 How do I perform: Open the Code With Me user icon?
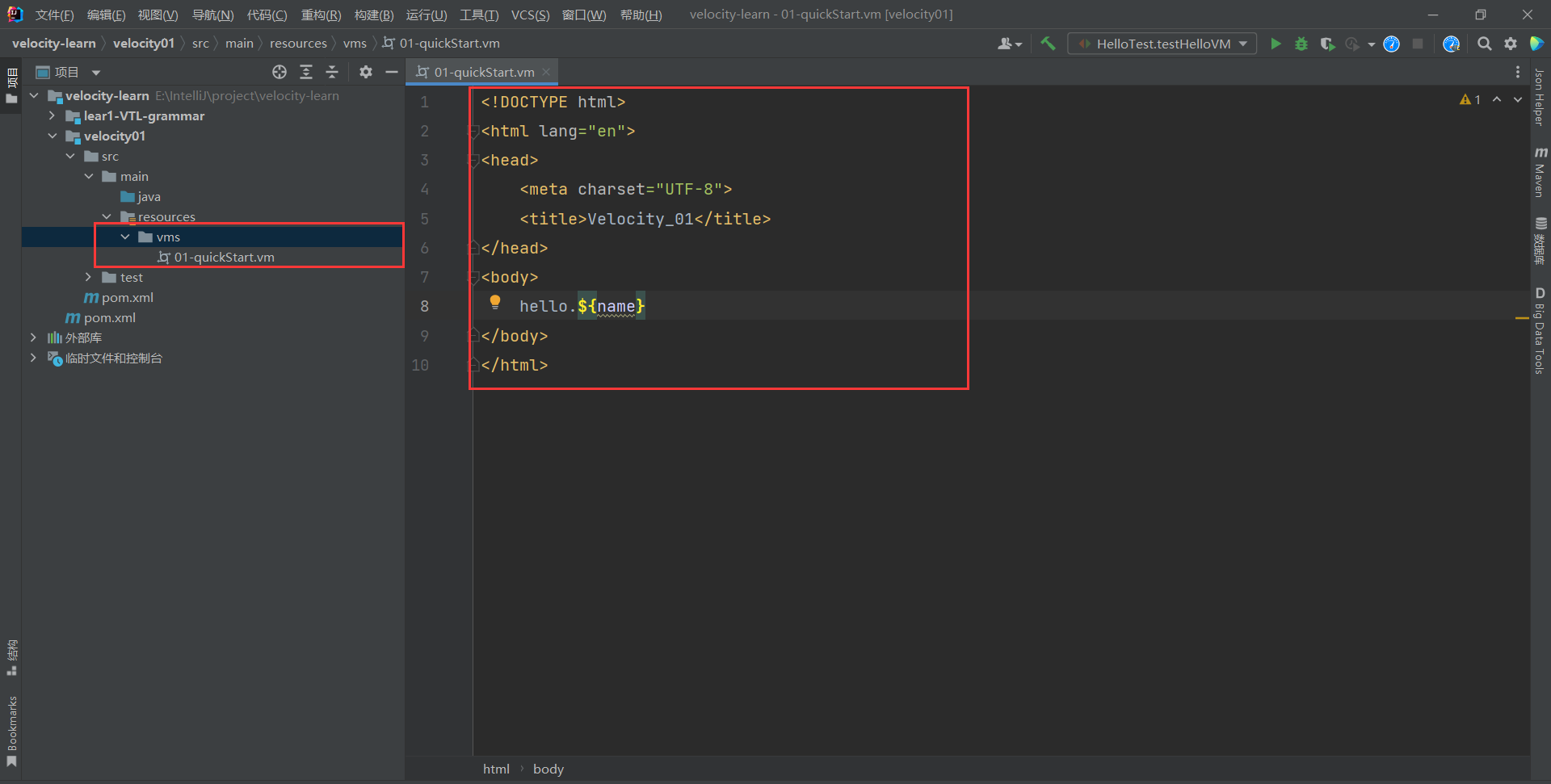coord(1010,44)
